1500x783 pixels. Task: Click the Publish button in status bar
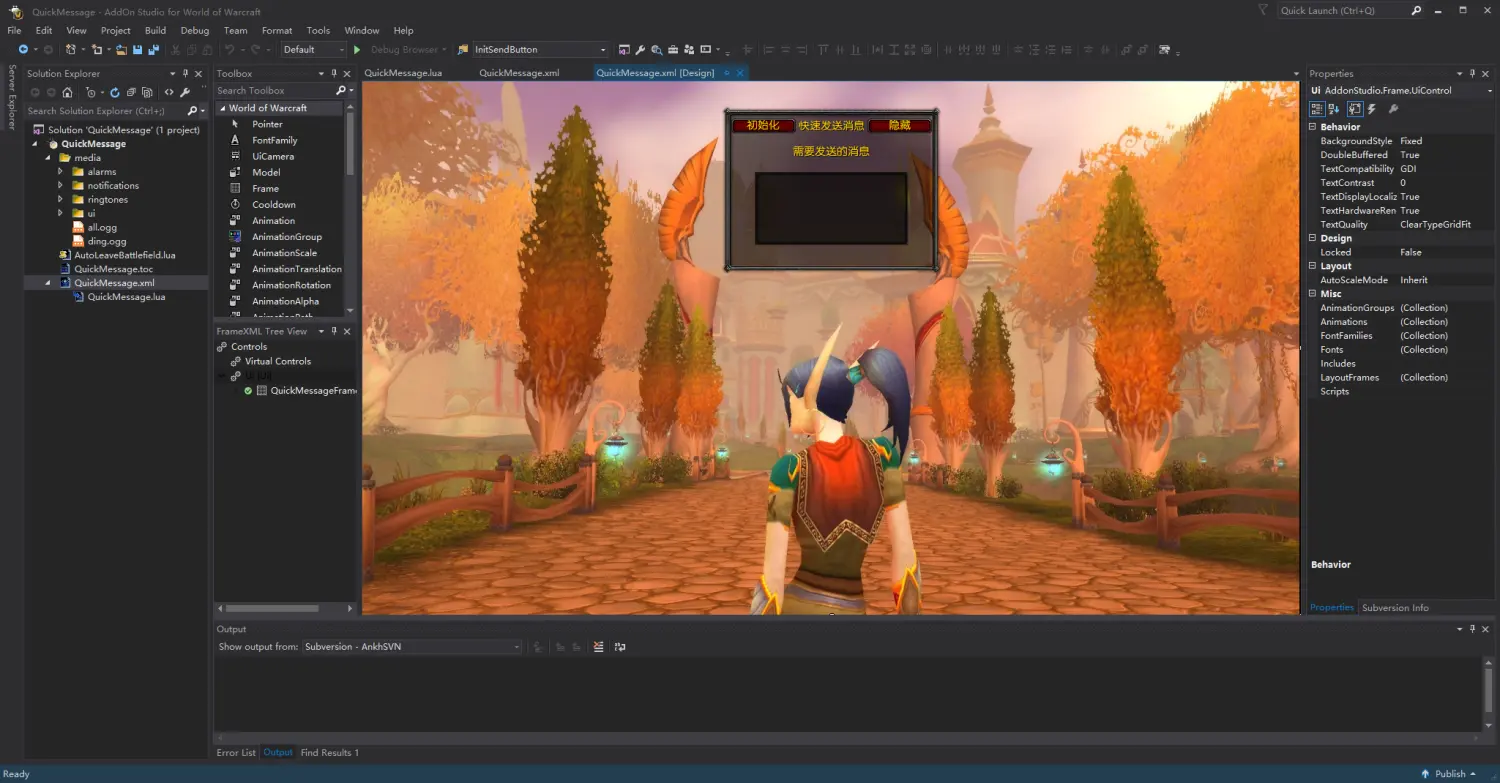coord(1449,774)
